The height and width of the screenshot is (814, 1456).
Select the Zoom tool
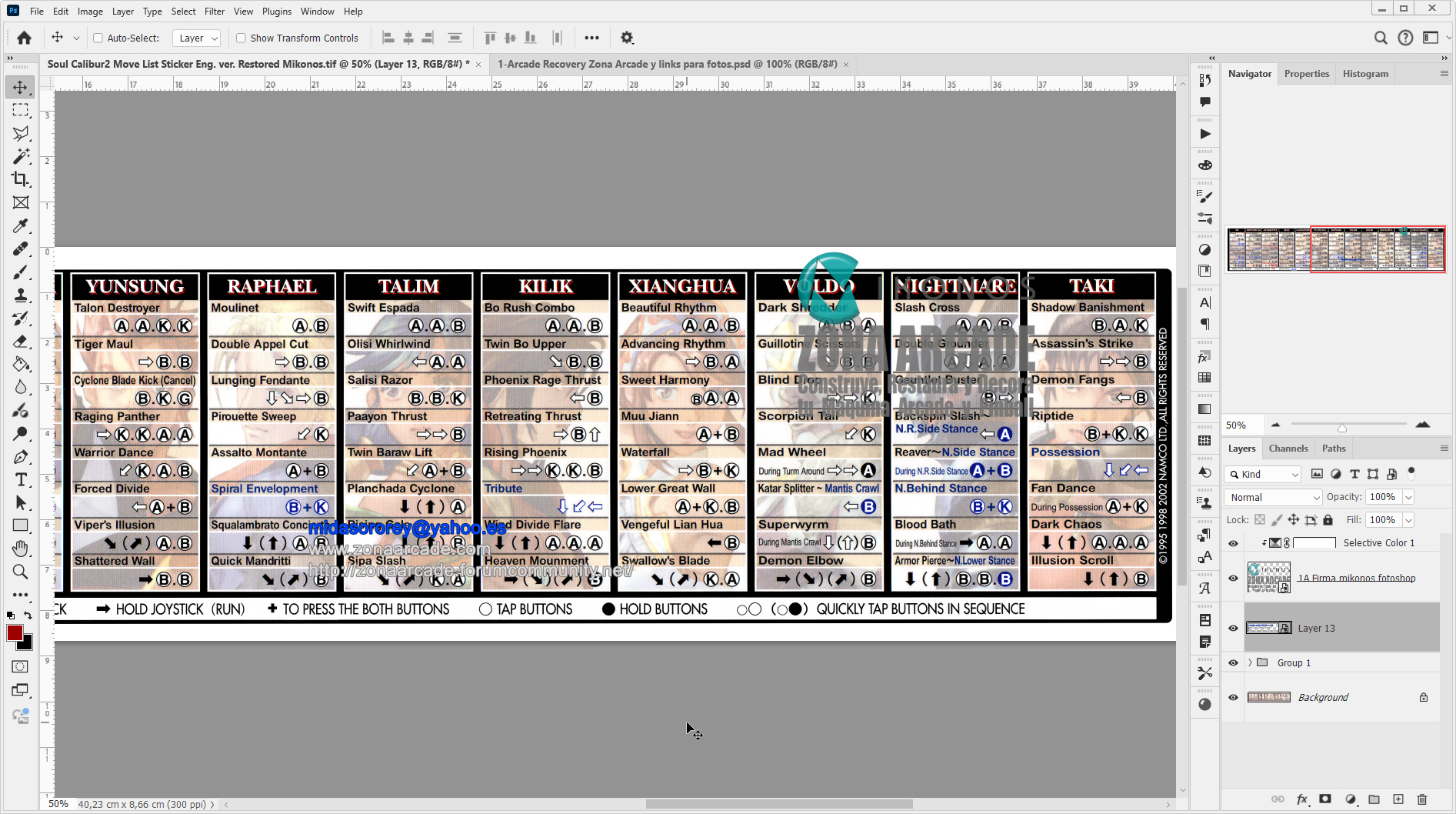click(21, 572)
